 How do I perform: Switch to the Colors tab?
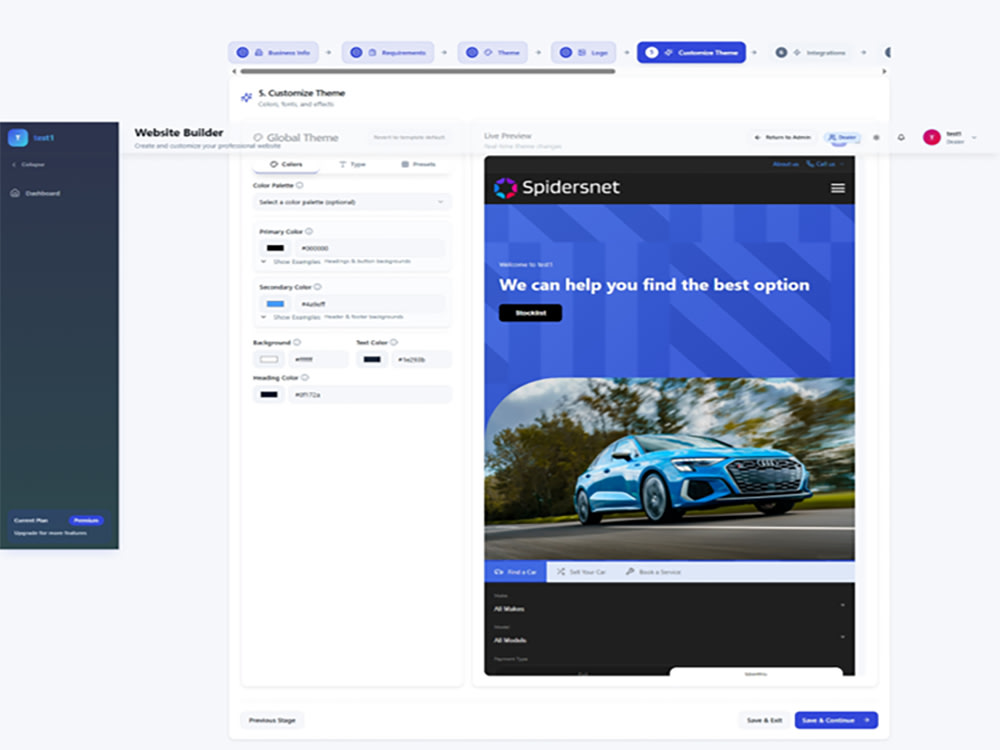click(286, 165)
